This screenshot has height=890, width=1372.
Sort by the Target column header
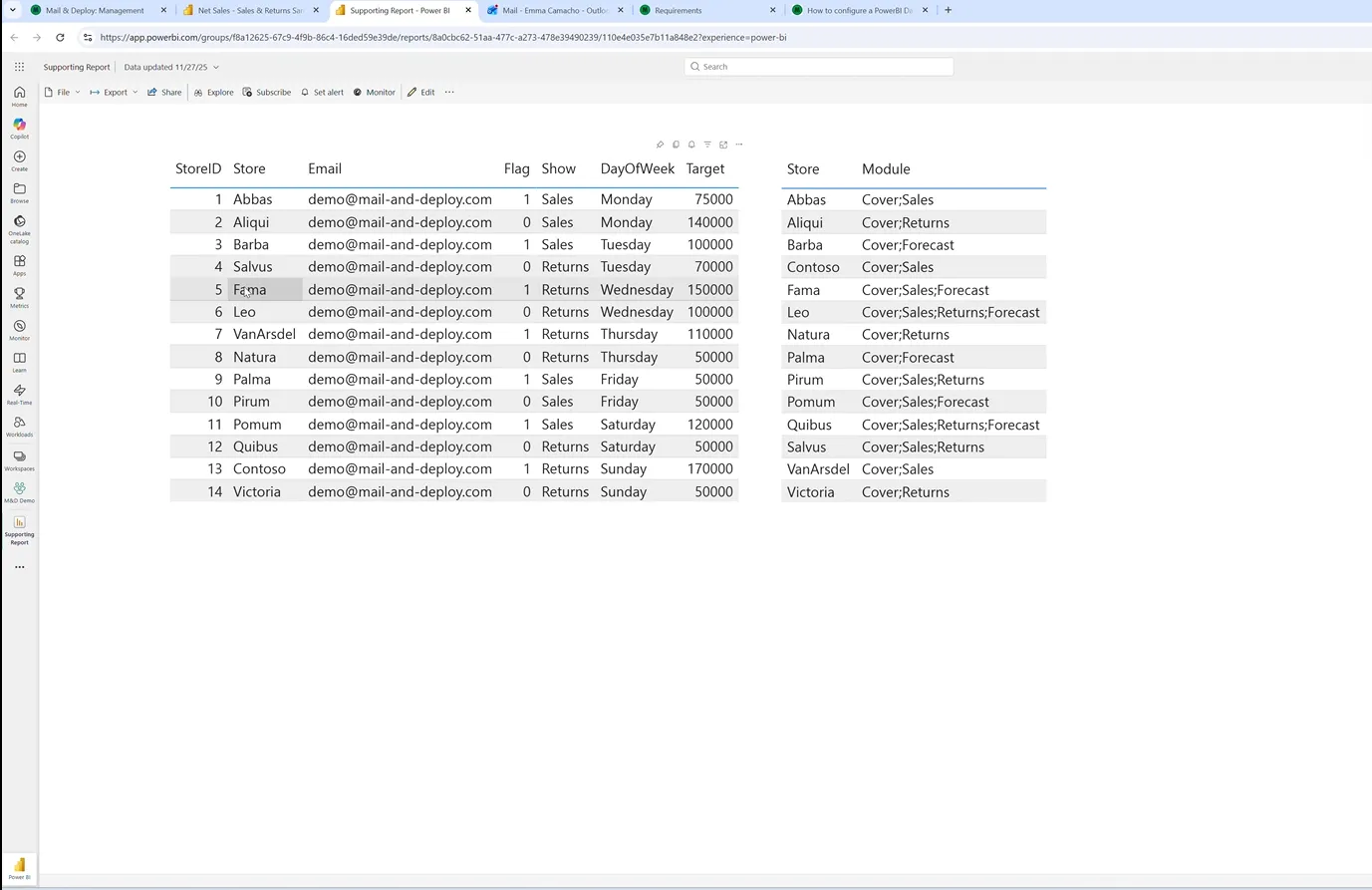tap(705, 169)
